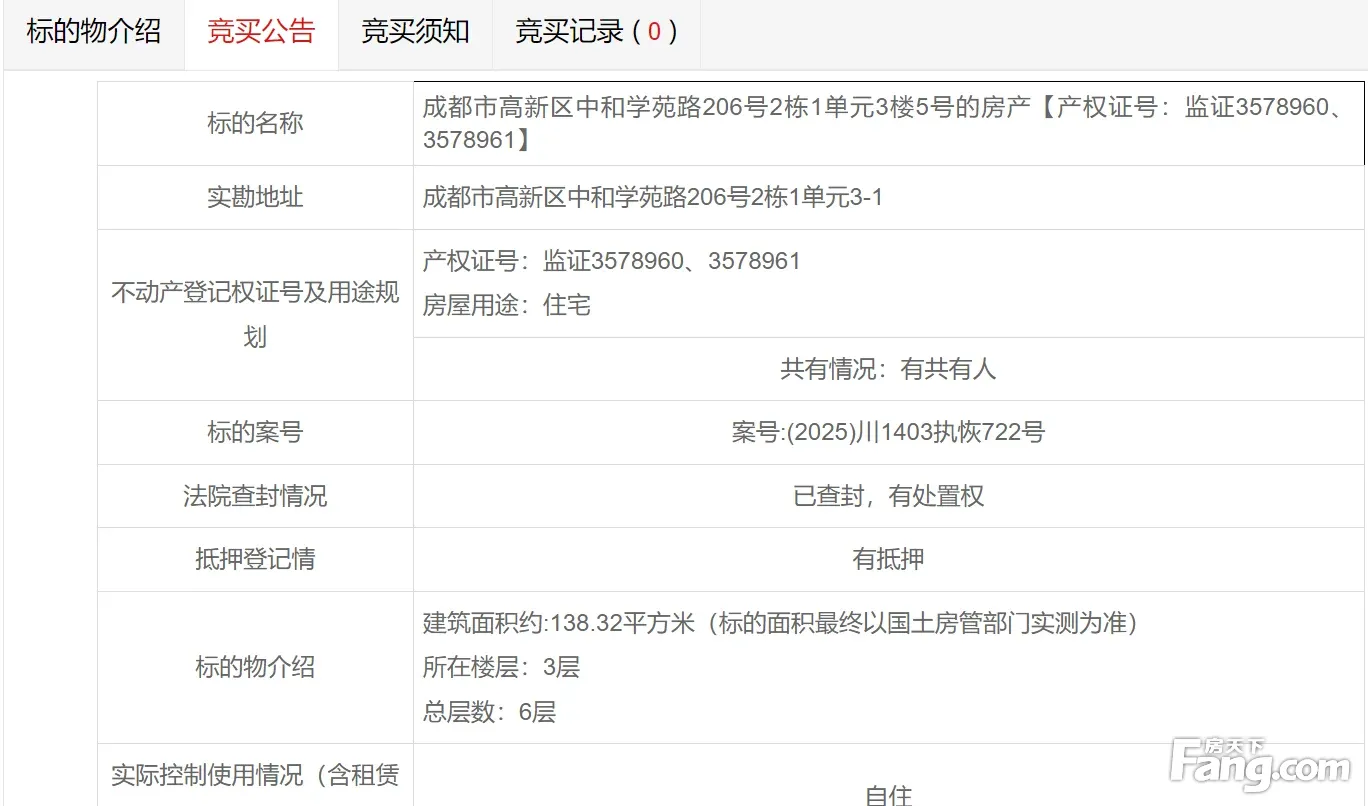Click the 标的名称 row label
Viewport: 1368px width, 806px height.
pos(255,124)
